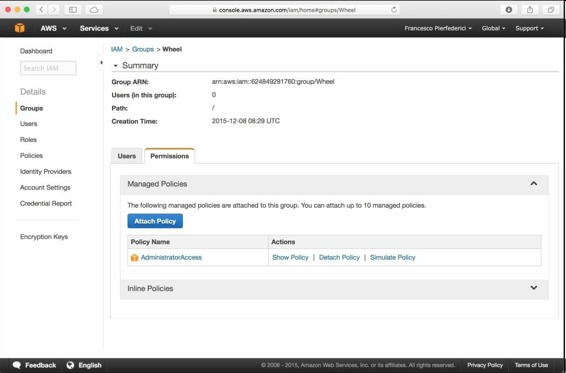Expand the Inline Policies section

pos(534,288)
